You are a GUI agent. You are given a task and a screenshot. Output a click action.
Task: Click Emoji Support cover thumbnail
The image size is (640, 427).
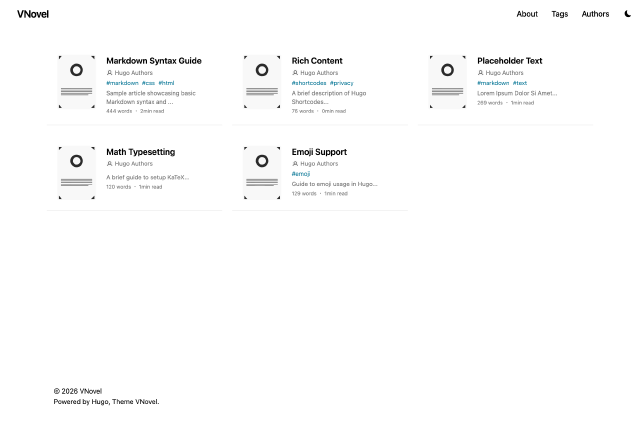pyautogui.click(x=262, y=173)
